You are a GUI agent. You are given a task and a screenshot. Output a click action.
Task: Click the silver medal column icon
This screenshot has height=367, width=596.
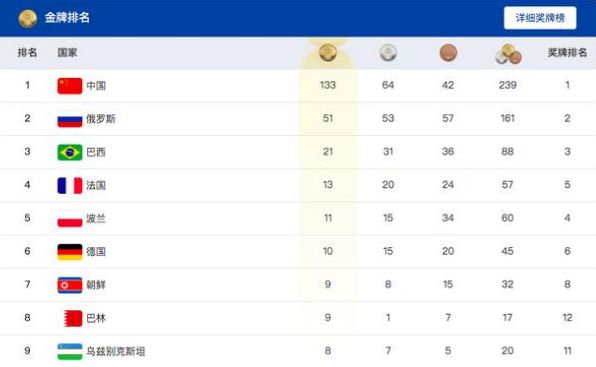pos(388,52)
